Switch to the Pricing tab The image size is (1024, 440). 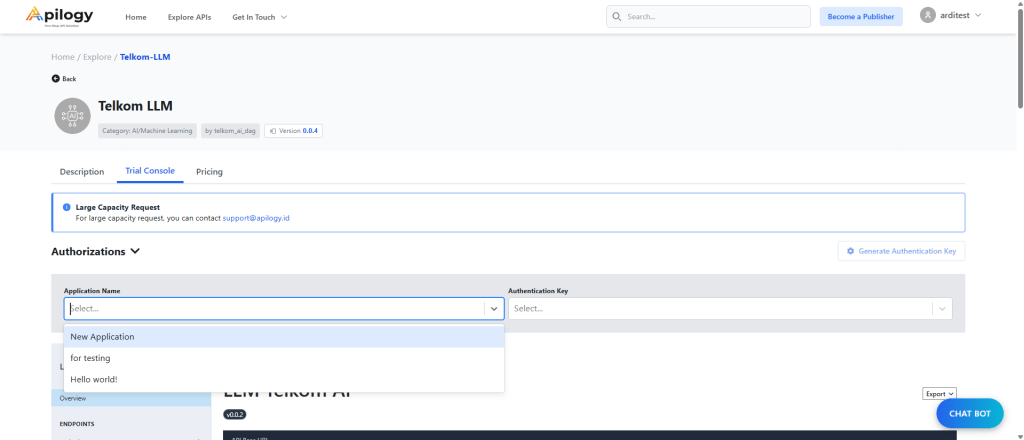pyautogui.click(x=209, y=172)
